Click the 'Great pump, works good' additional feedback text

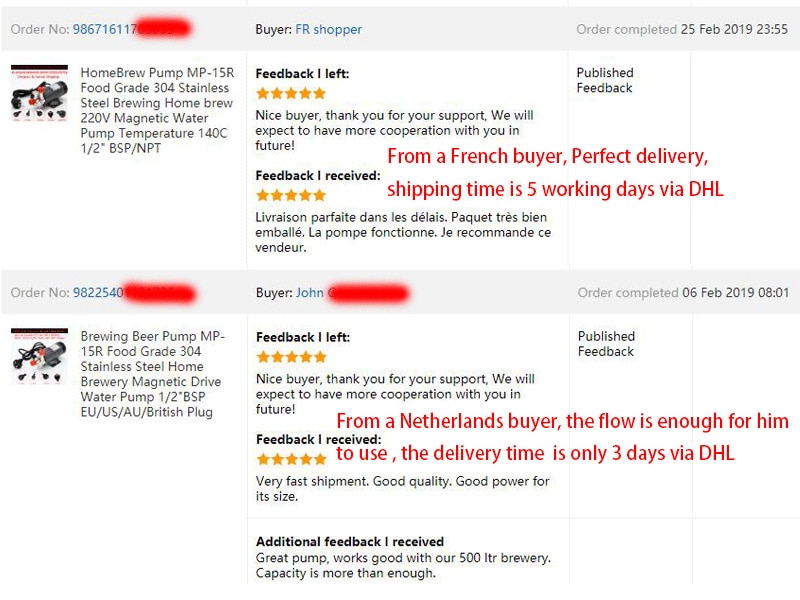(404, 565)
